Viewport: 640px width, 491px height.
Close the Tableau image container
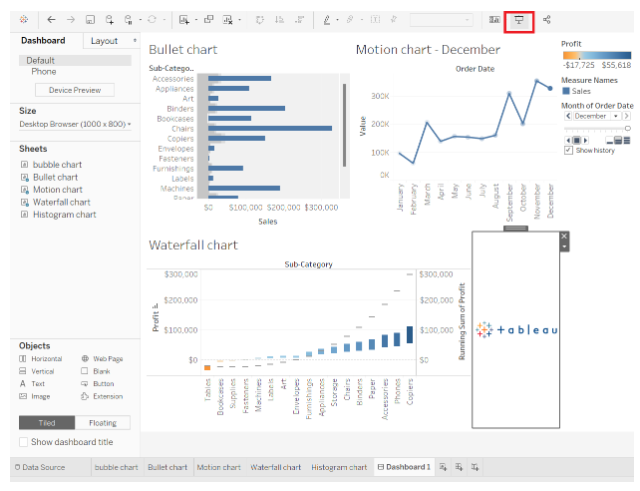[x=564, y=237]
